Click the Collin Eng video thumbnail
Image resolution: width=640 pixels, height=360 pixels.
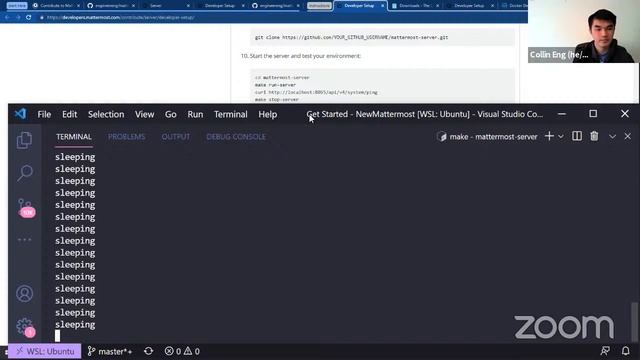click(x=583, y=31)
